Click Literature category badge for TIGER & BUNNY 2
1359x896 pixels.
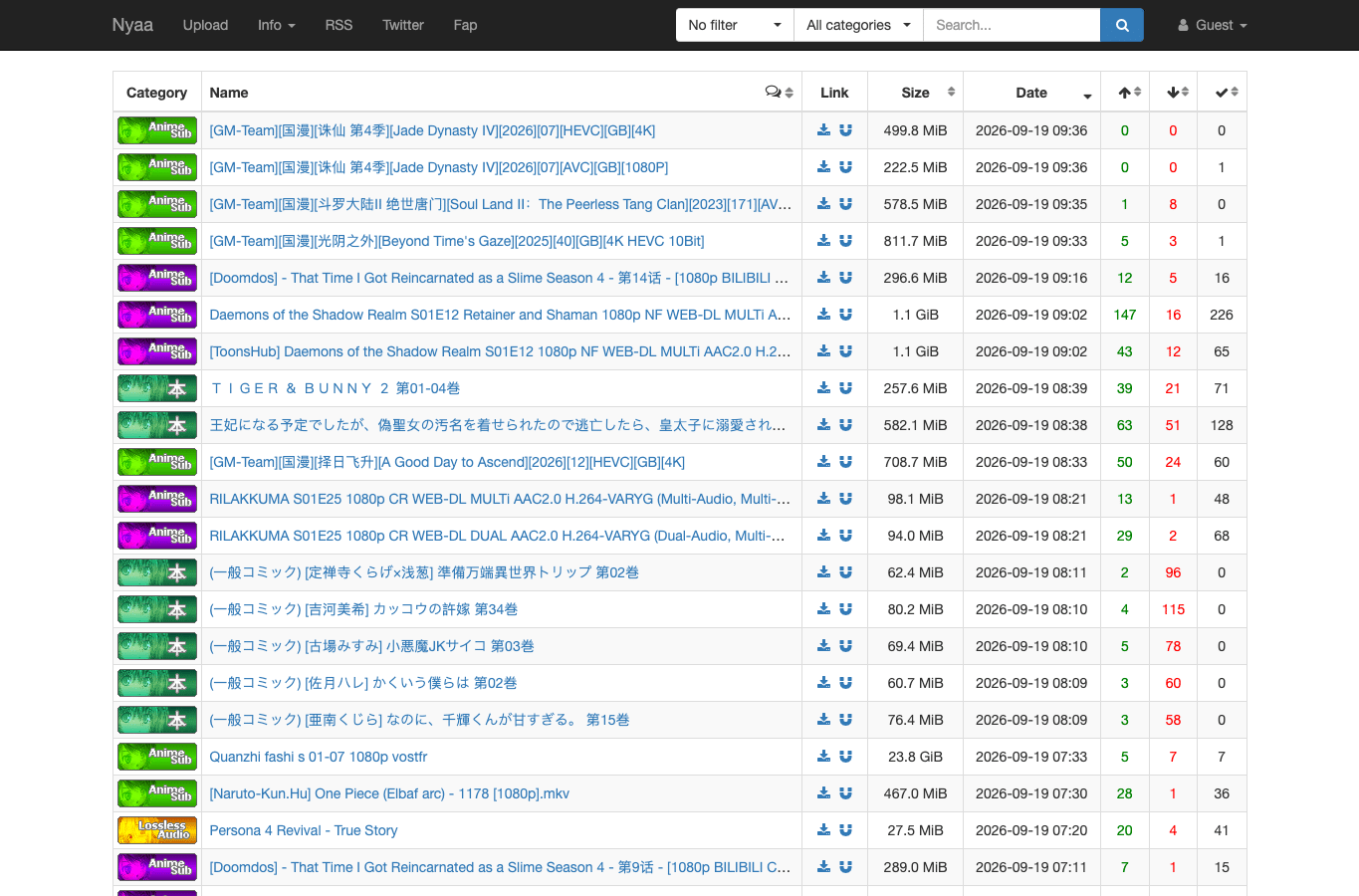point(157,388)
